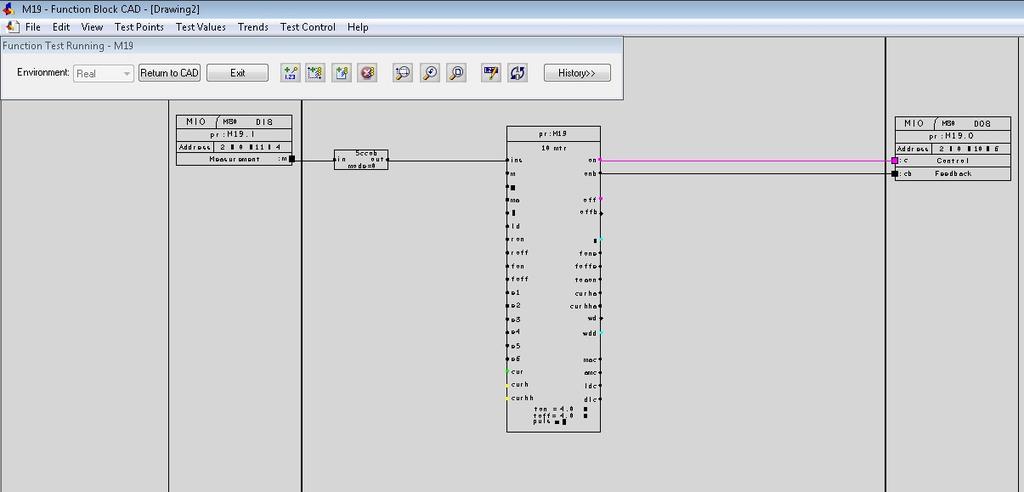Click the application icon beside the File menu
Screen dimensions: 1024x492
click(x=12, y=27)
